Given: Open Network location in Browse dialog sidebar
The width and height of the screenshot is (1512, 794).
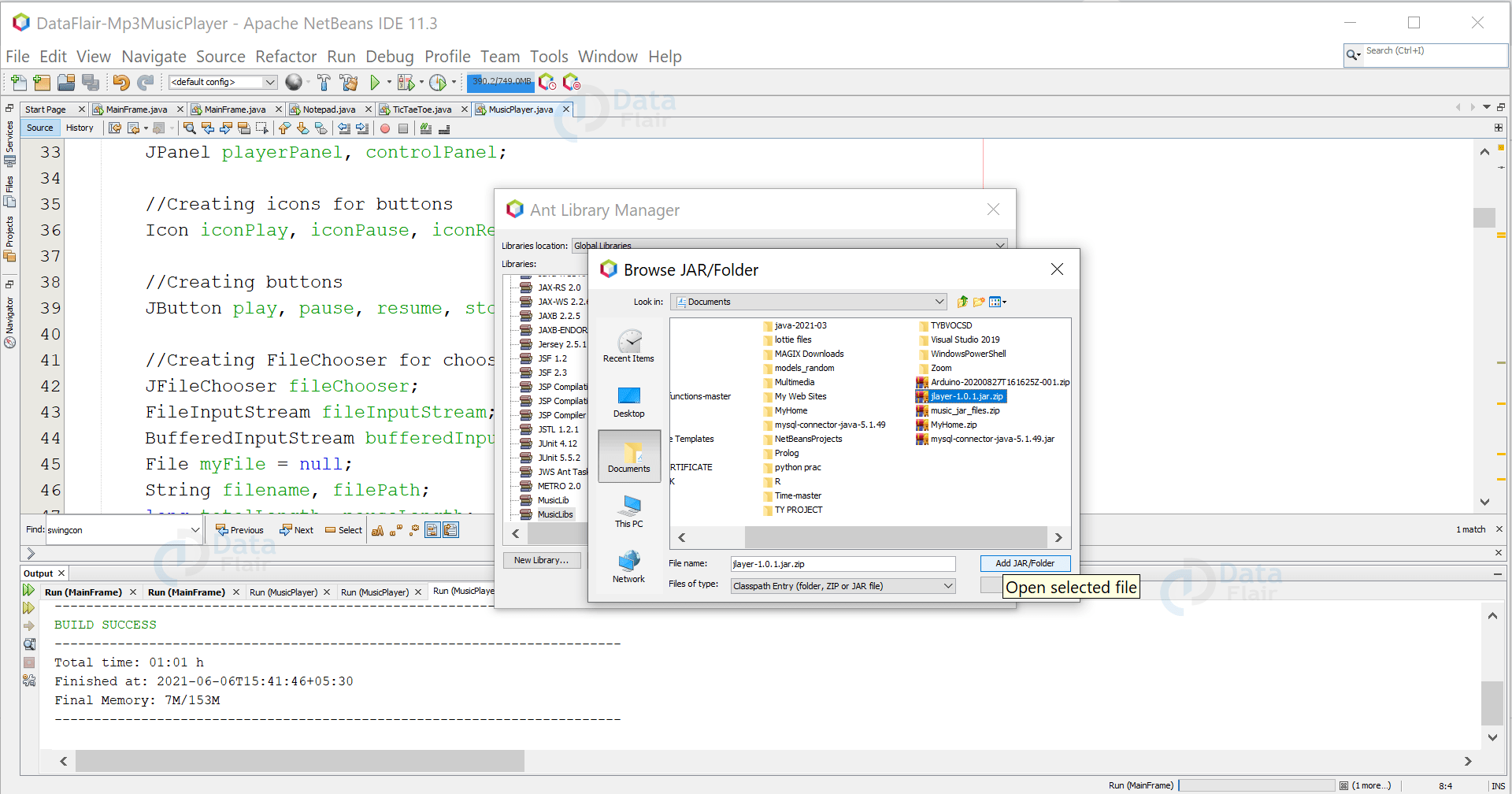Looking at the screenshot, I should (628, 564).
